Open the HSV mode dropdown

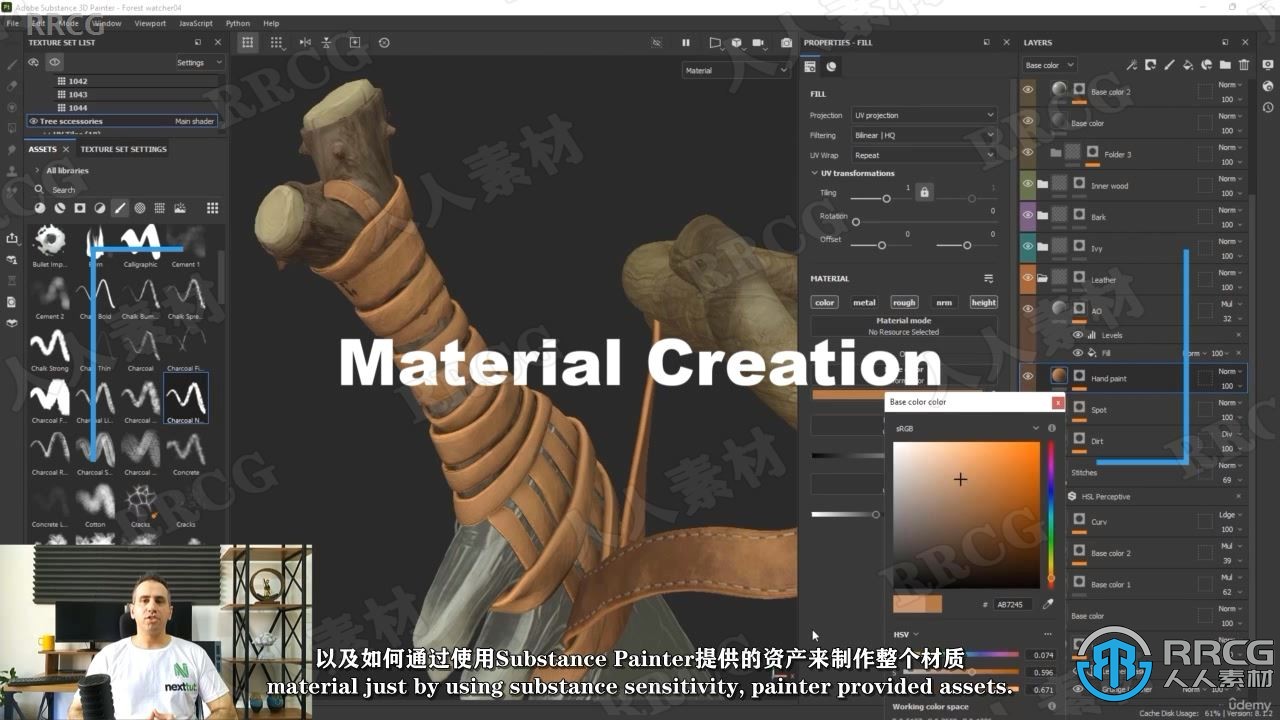point(906,634)
